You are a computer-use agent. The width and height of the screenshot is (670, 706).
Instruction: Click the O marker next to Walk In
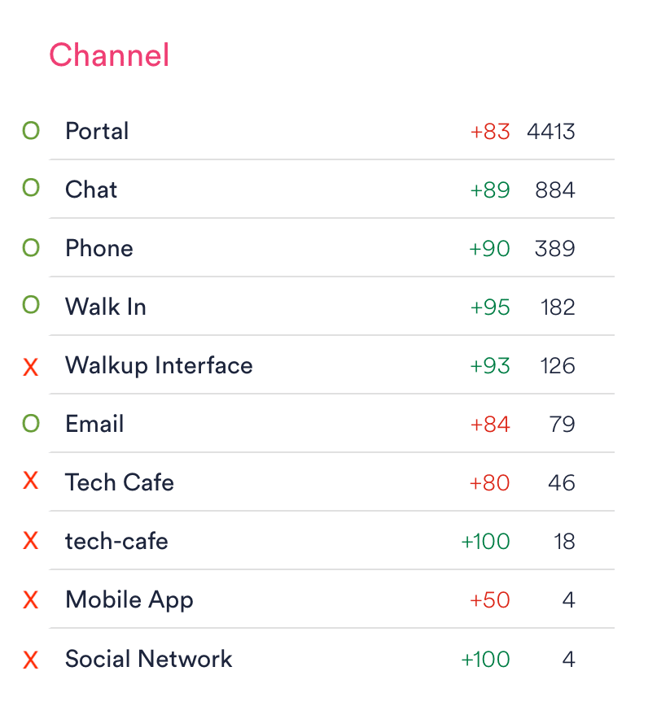[x=31, y=306]
